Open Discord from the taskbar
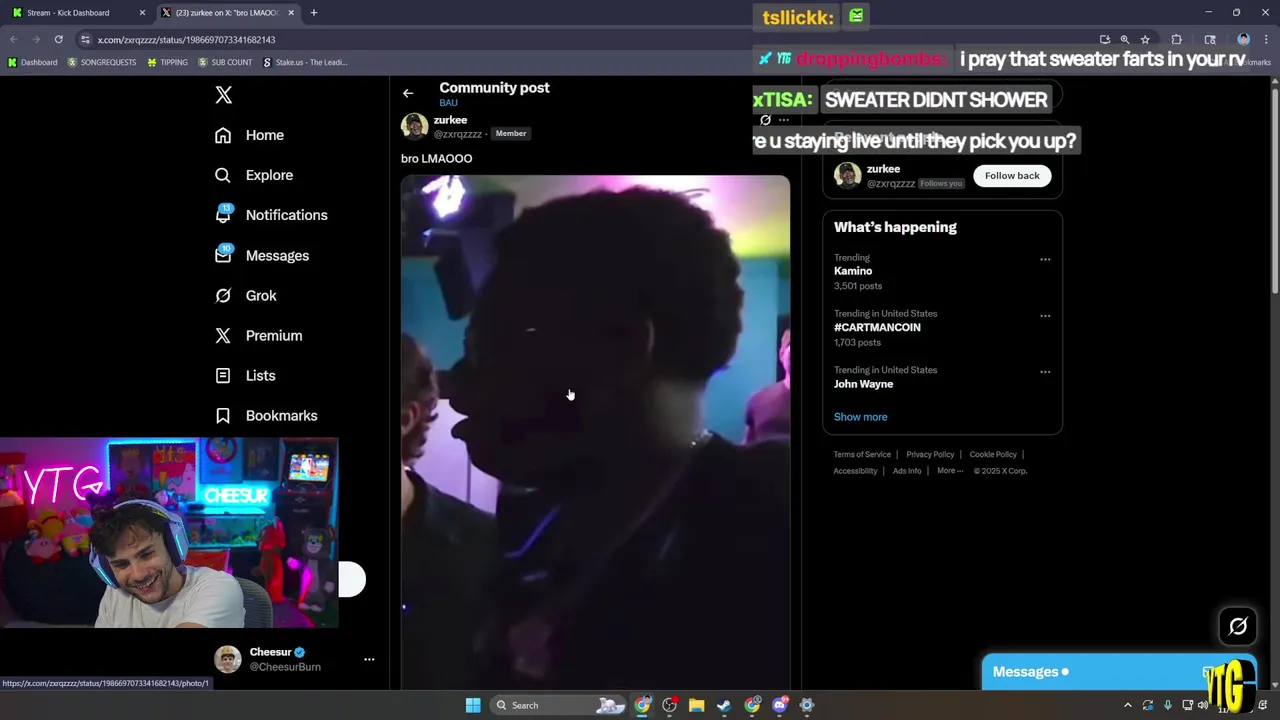1280x720 pixels. pyautogui.click(x=780, y=705)
